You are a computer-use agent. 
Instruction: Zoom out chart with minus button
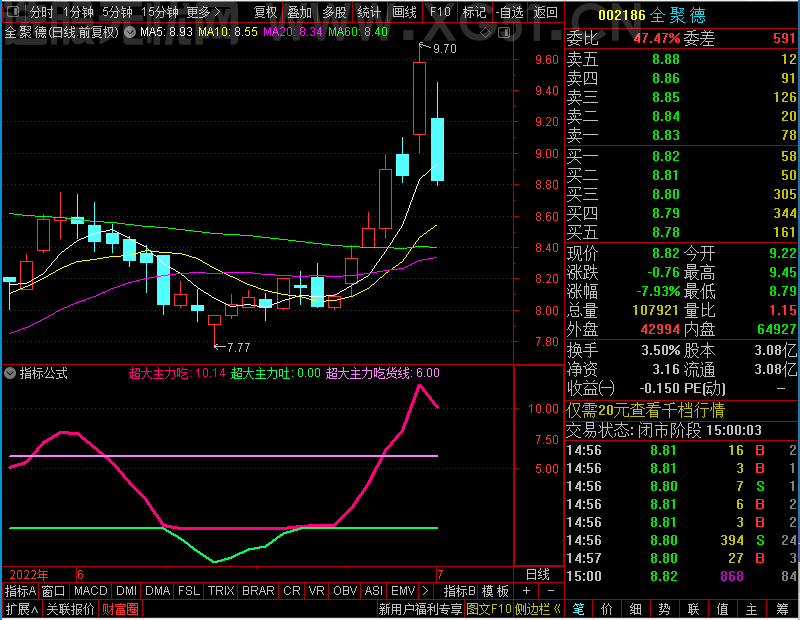pyautogui.click(x=551, y=591)
